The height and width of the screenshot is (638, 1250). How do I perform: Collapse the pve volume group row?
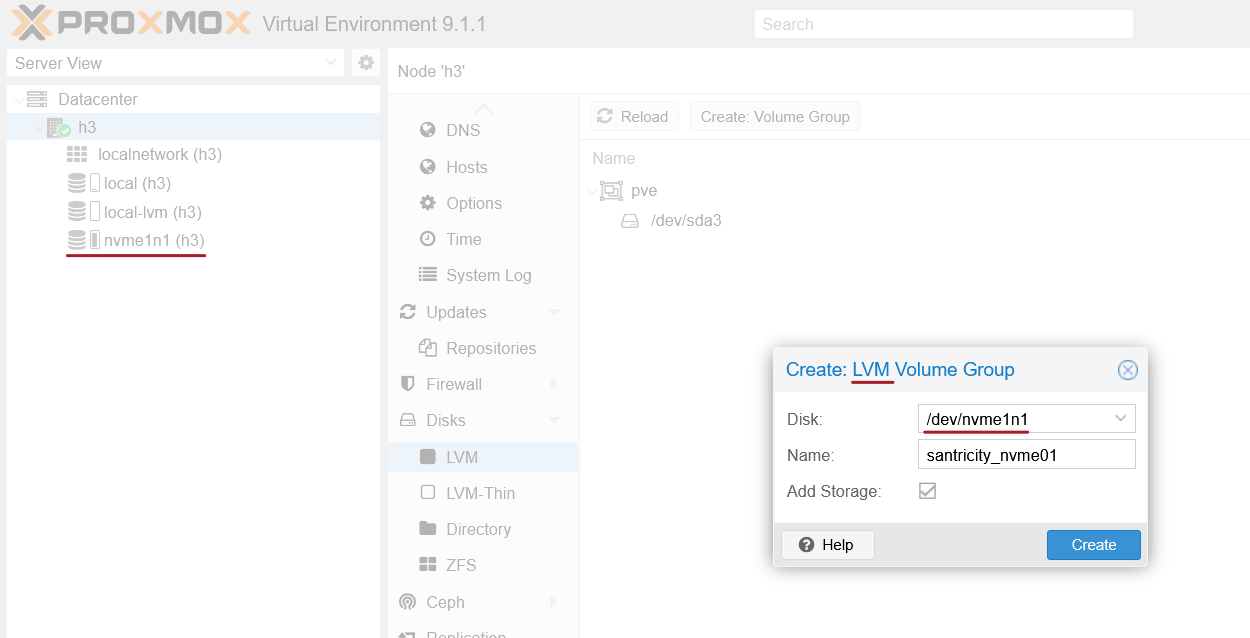pos(592,190)
